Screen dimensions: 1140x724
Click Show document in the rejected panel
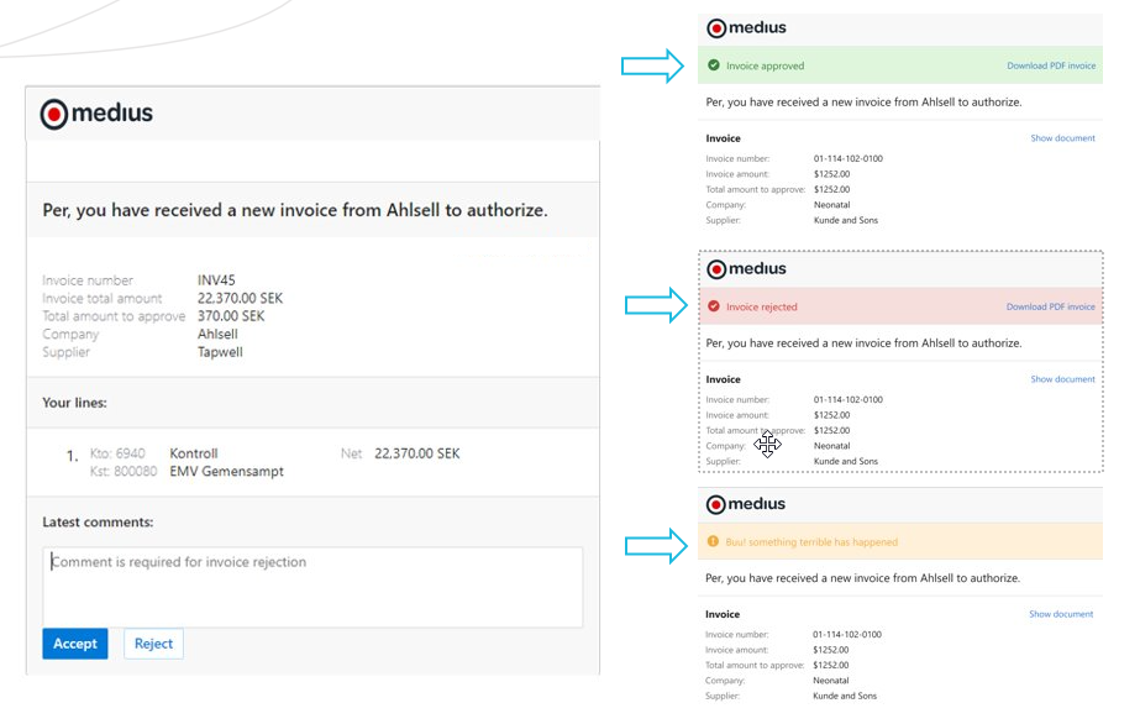tap(1062, 379)
